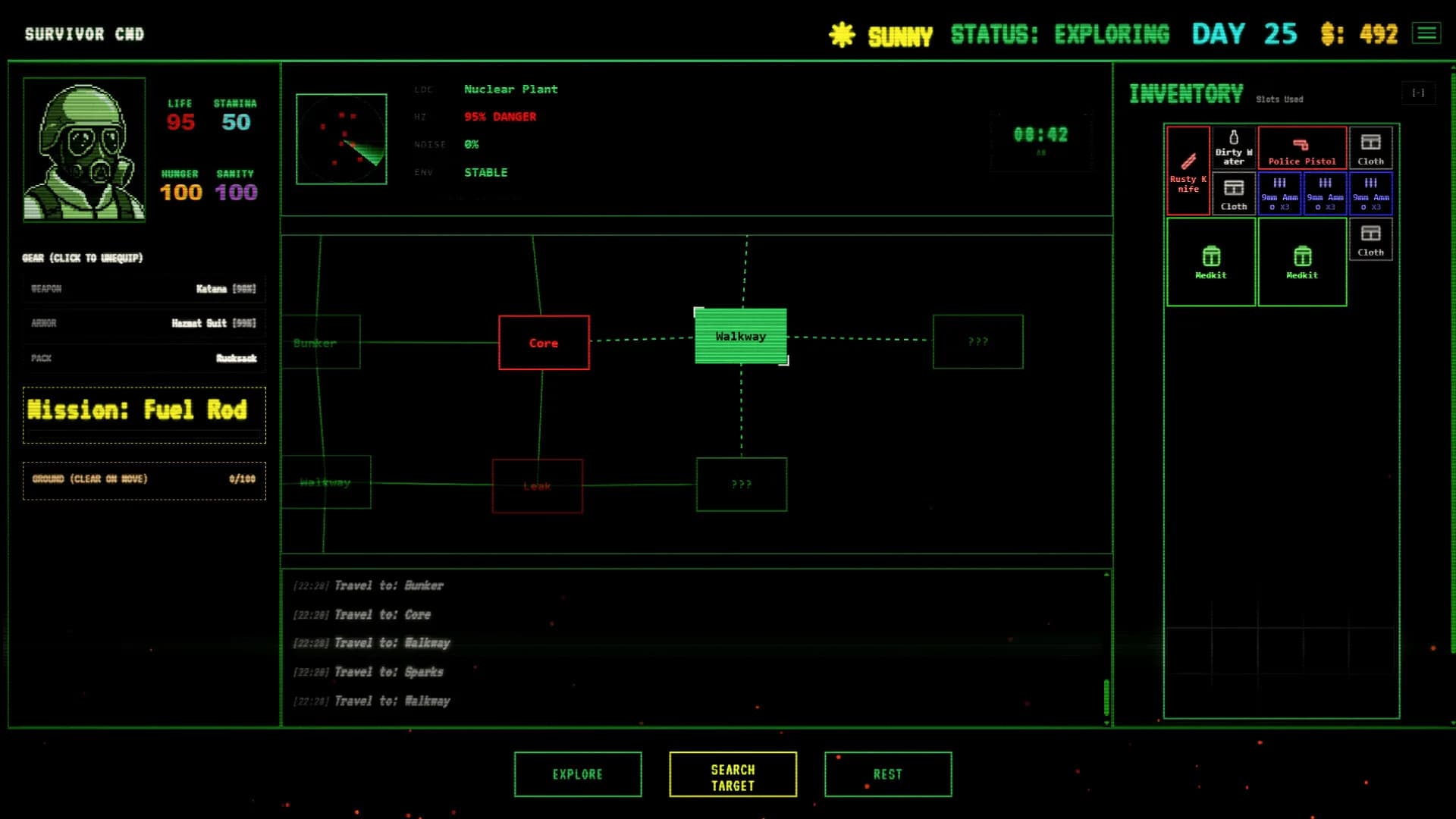1456x819 pixels.
Task: Select the Cloth below Dirty Water
Action: coord(1234,193)
